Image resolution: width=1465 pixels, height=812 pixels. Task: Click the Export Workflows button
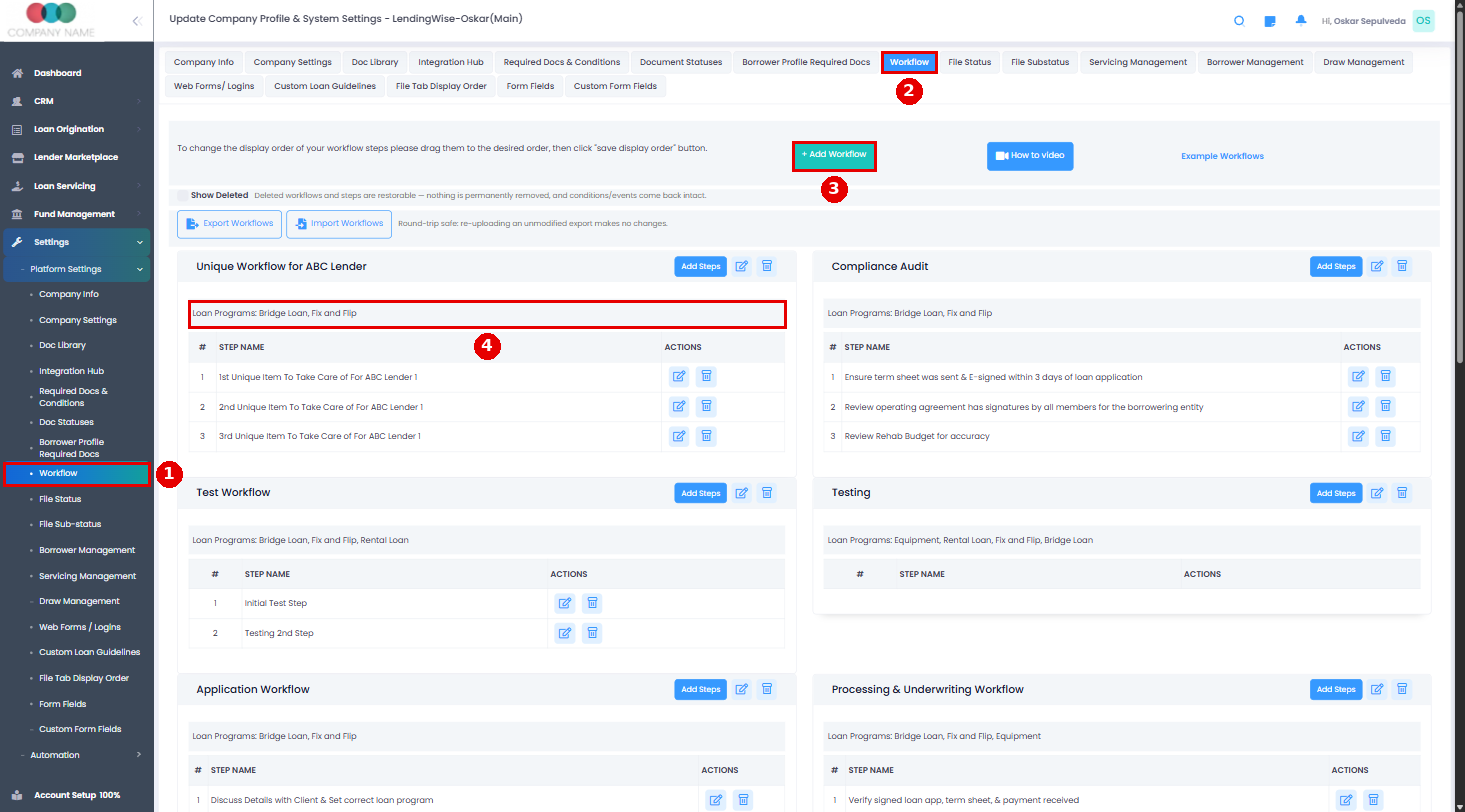(x=229, y=224)
